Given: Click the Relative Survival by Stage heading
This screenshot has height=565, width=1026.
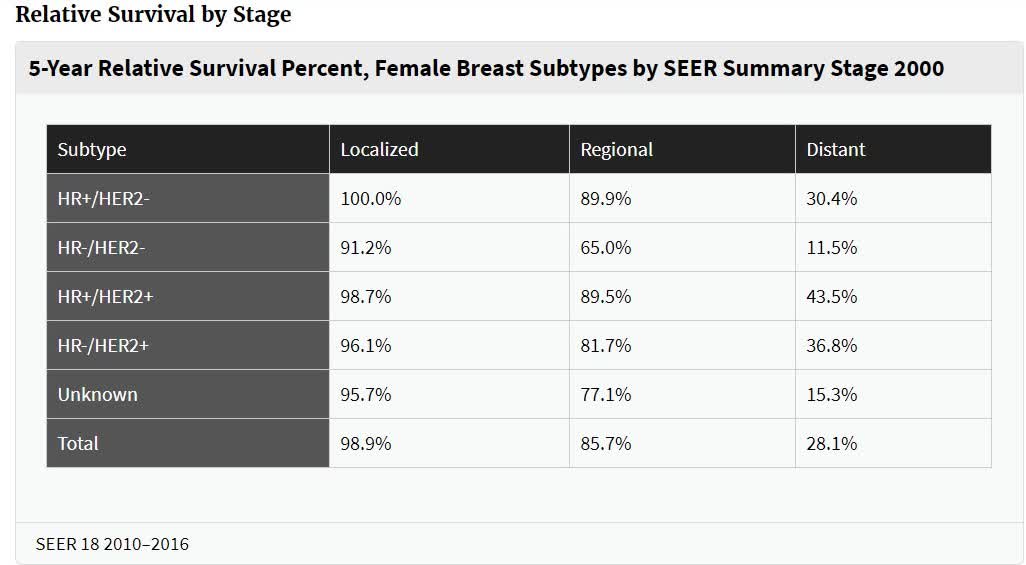Looking at the screenshot, I should 154,15.
